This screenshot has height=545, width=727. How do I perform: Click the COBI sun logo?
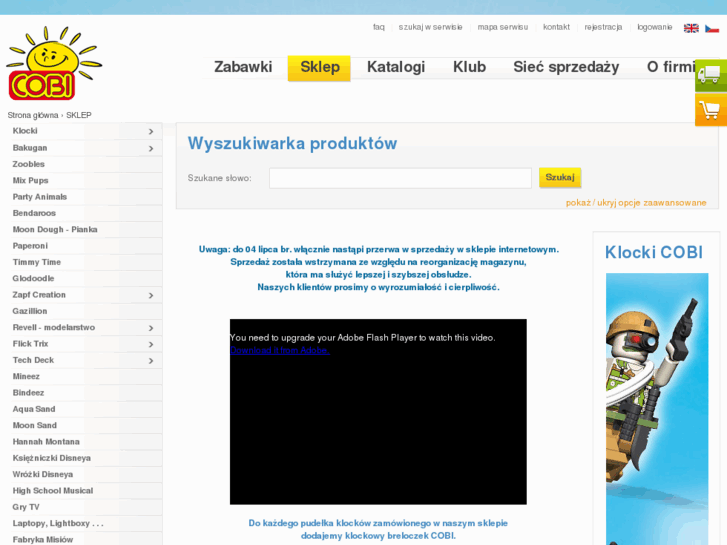click(x=54, y=63)
